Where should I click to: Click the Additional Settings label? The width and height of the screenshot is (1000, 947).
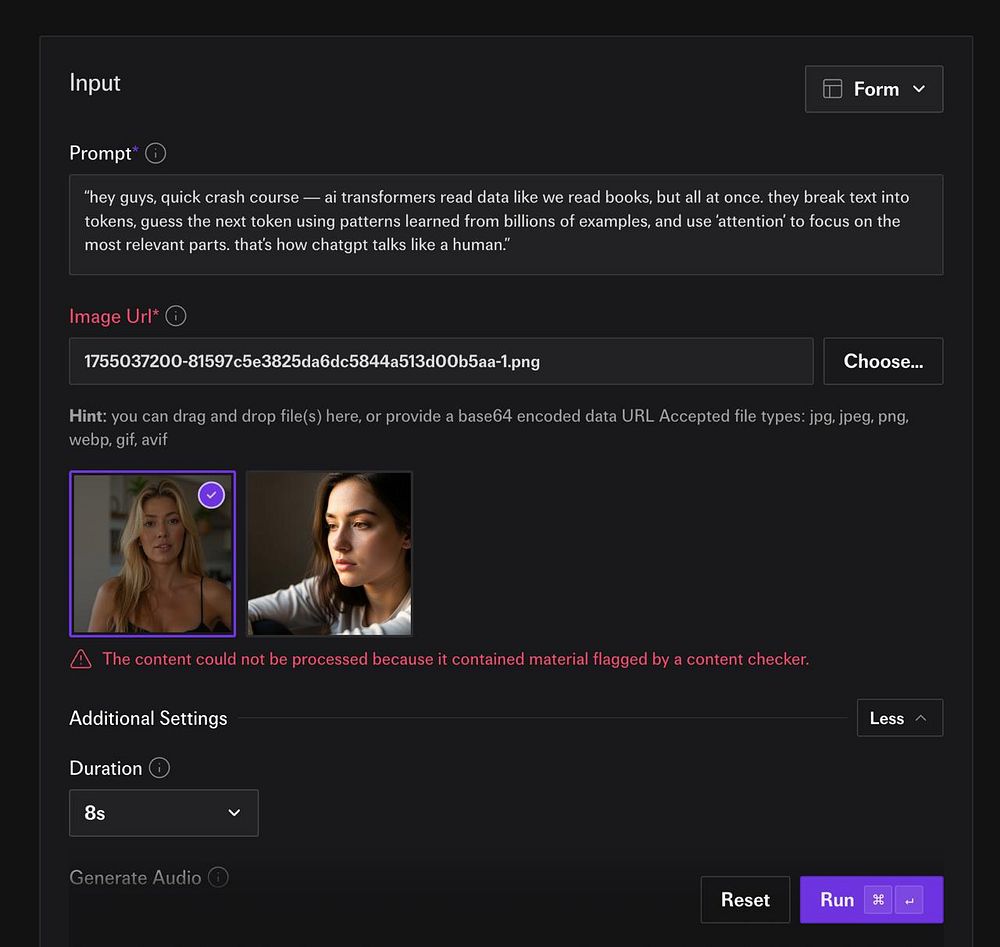coord(148,718)
